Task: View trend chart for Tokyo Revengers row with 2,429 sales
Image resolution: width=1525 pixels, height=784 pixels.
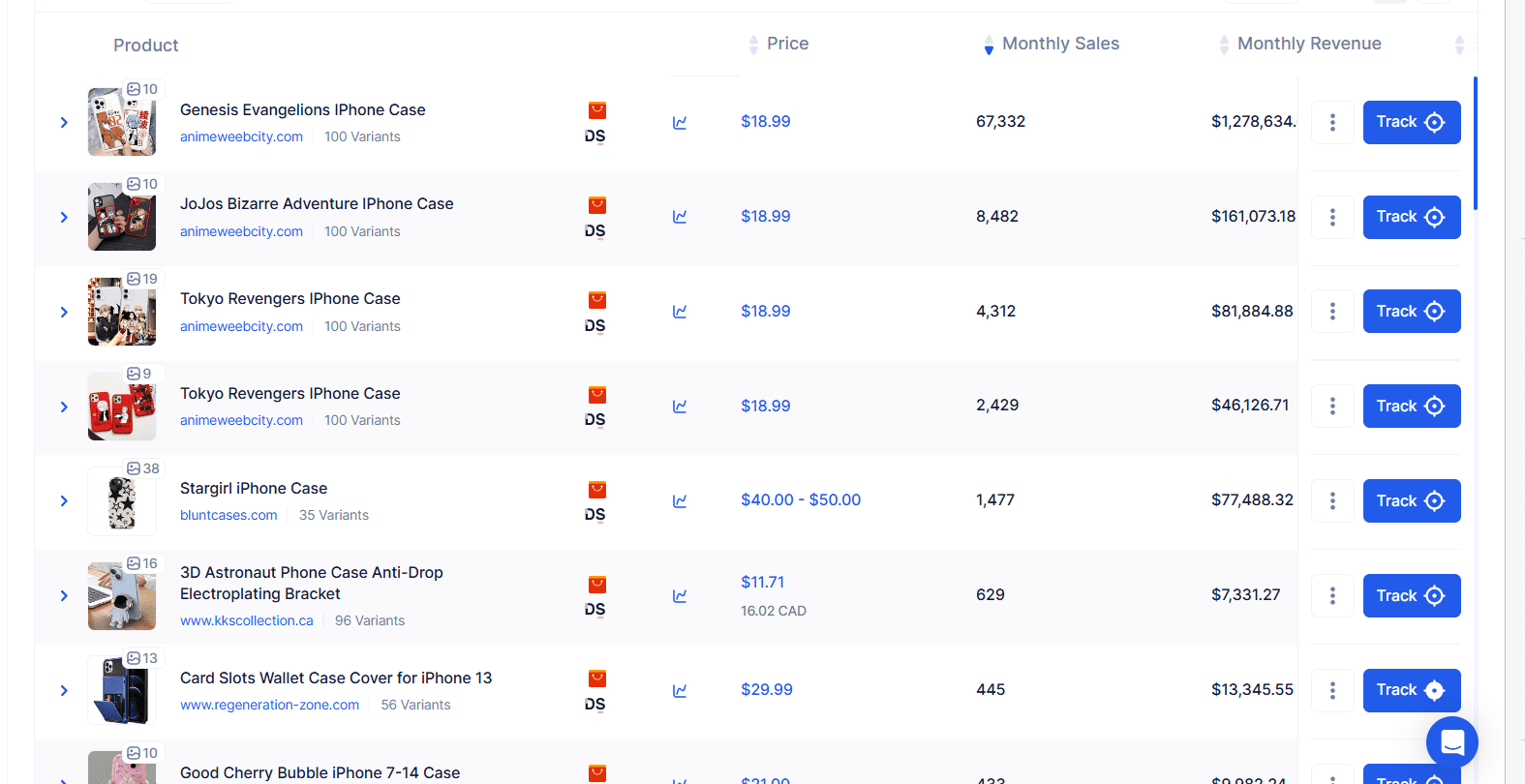Action: (680, 407)
